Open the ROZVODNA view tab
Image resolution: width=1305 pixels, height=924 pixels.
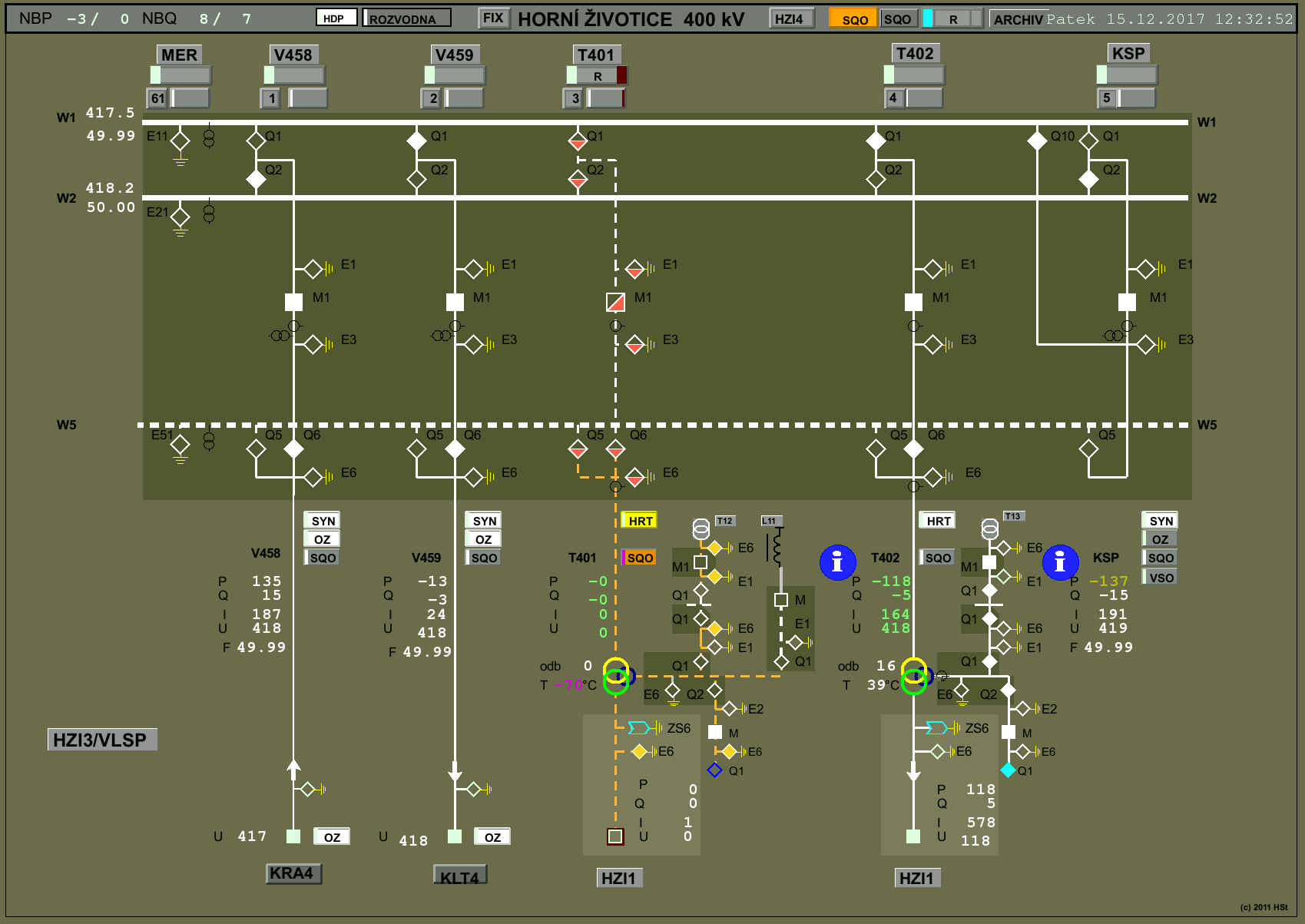pyautogui.click(x=406, y=18)
